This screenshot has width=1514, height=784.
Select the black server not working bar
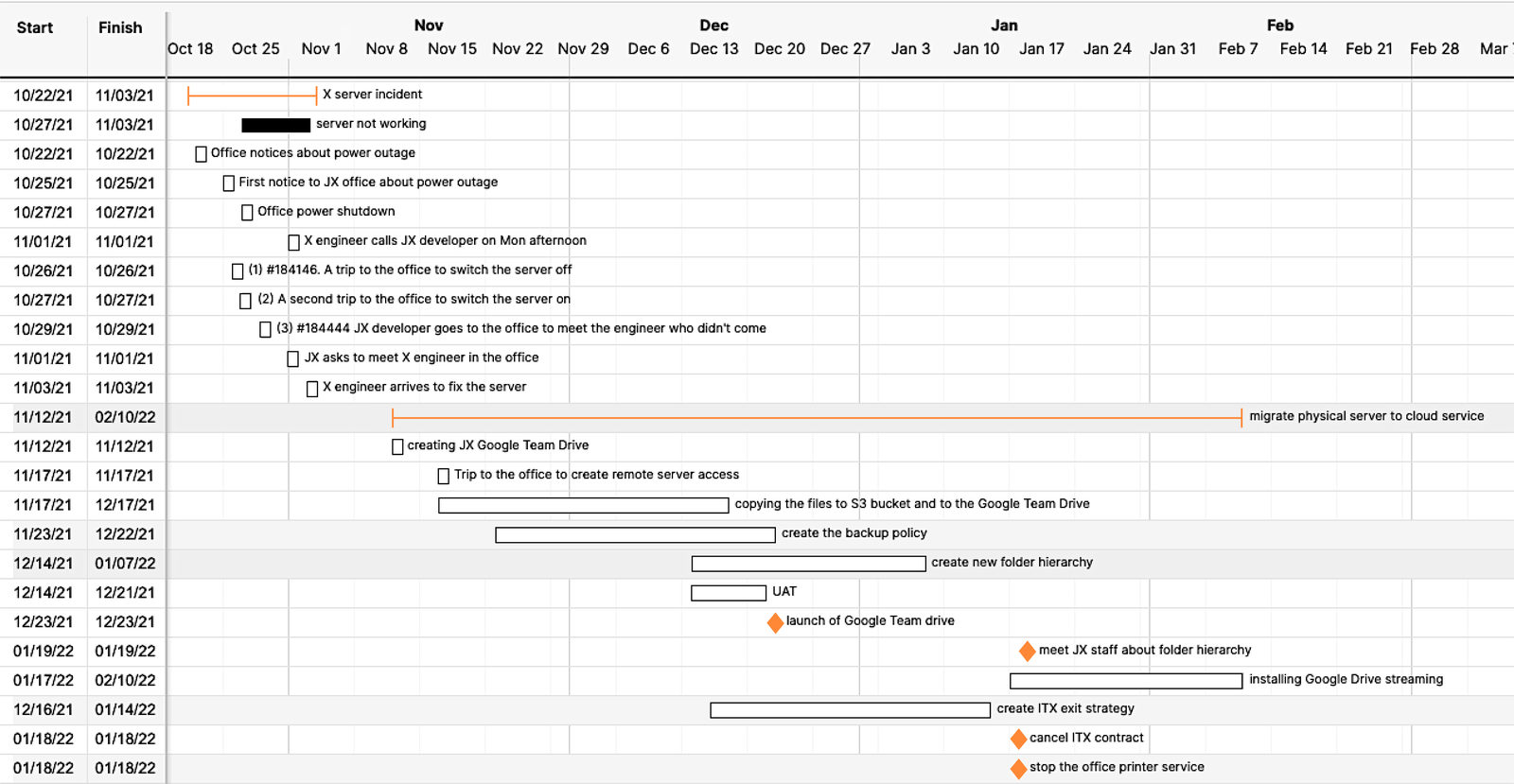point(276,125)
